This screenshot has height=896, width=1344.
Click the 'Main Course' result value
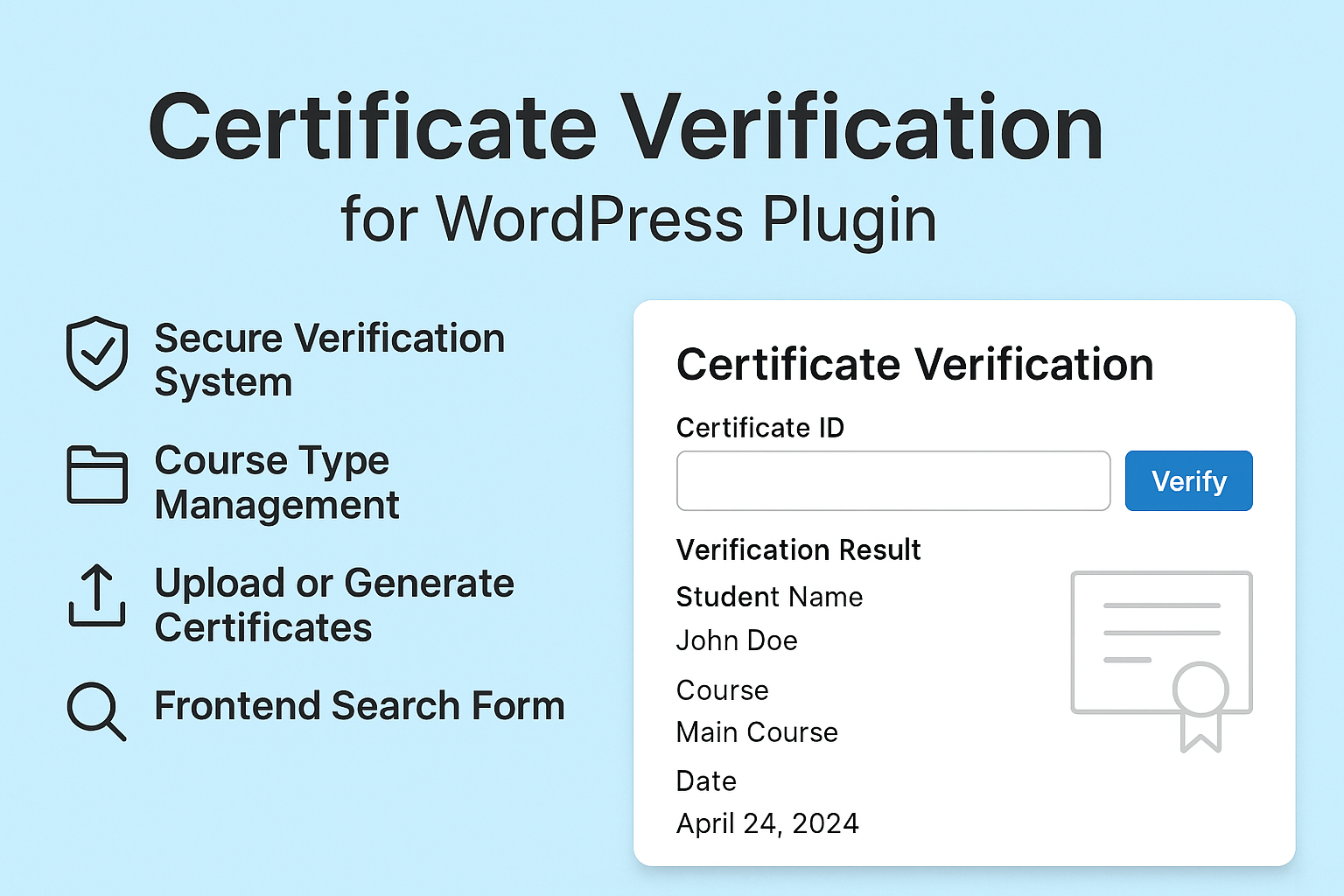[x=757, y=731]
